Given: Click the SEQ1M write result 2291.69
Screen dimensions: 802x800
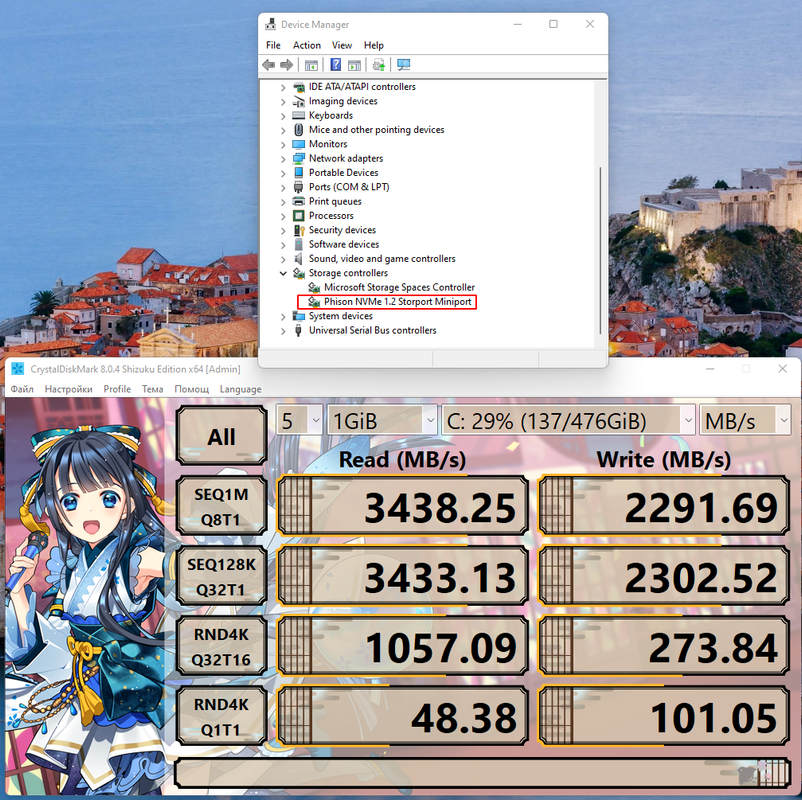Looking at the screenshot, I should pyautogui.click(x=664, y=505).
